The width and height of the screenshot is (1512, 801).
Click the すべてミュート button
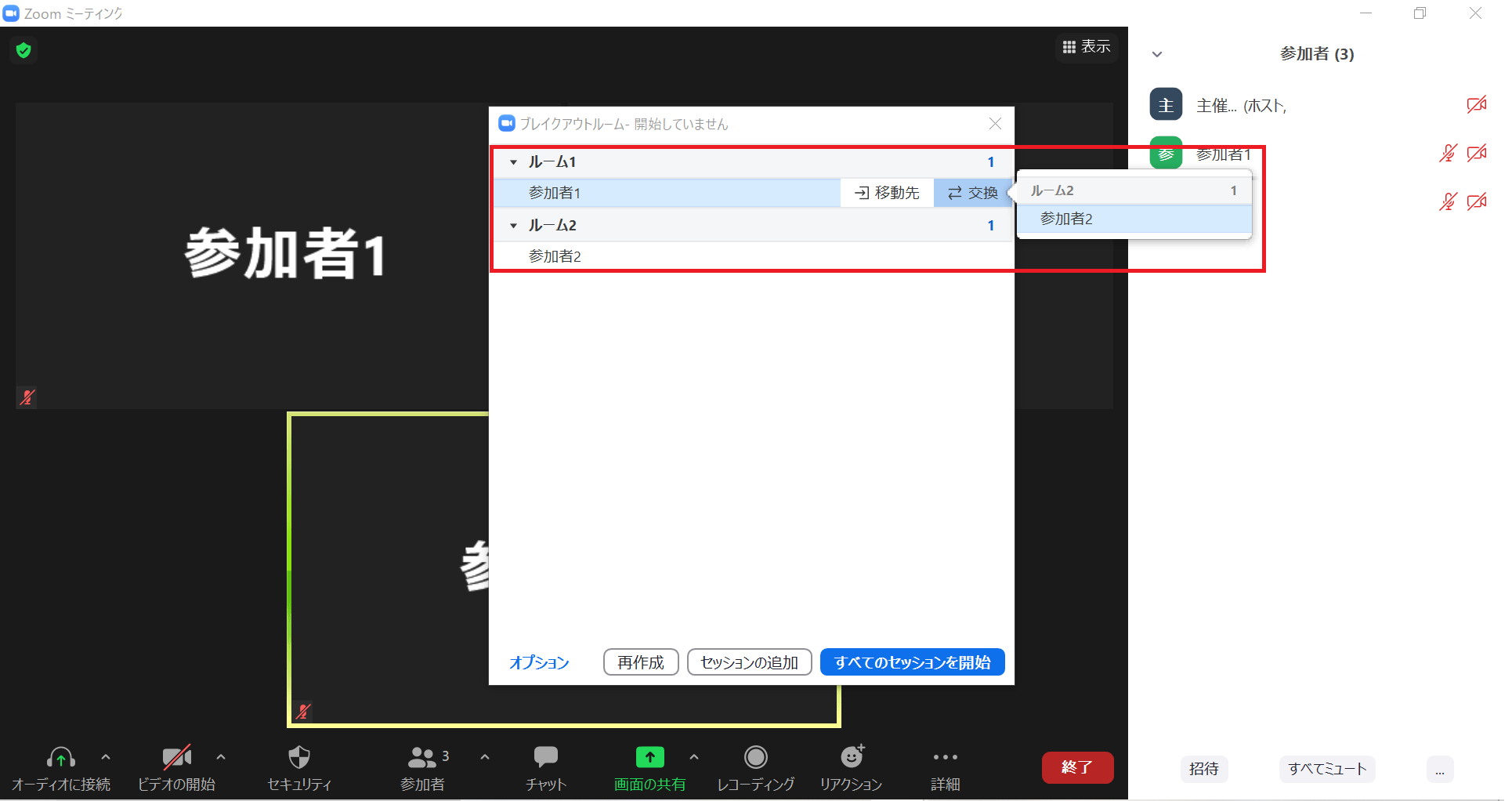tap(1326, 769)
